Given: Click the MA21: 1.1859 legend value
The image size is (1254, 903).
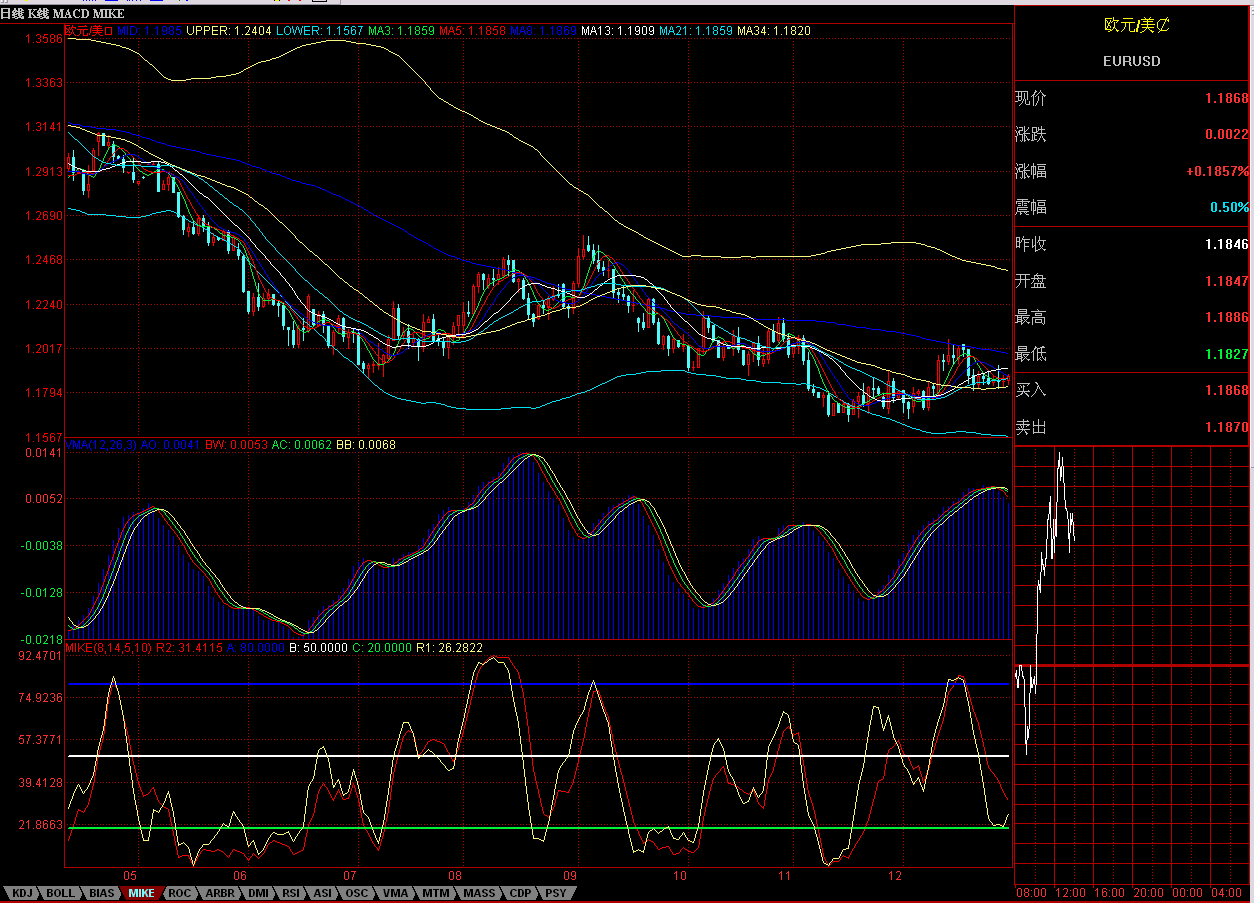Looking at the screenshot, I should [x=696, y=31].
